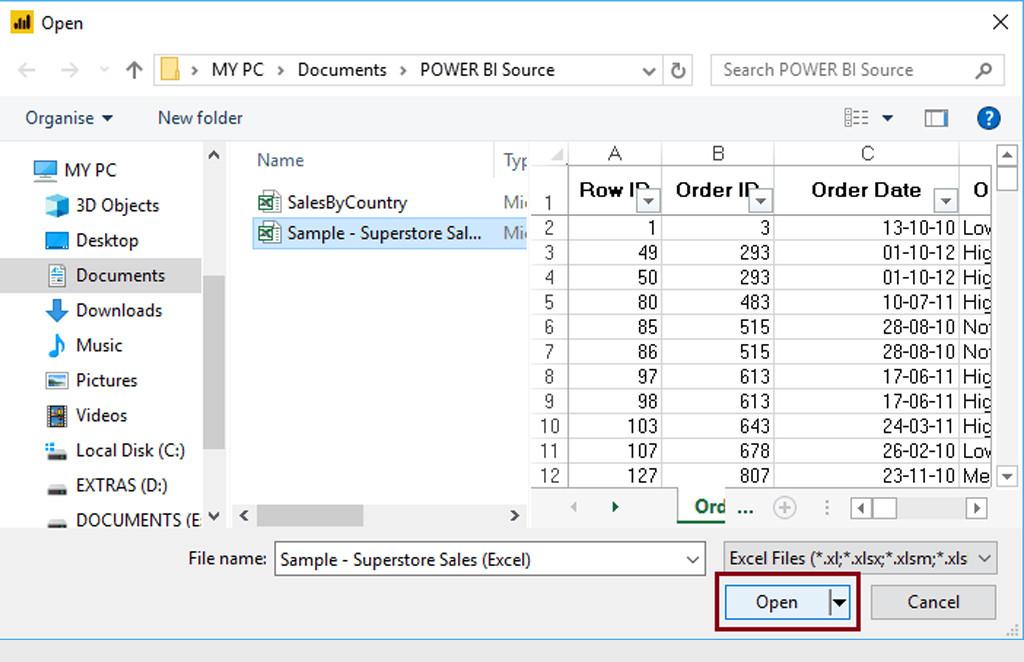1024x662 pixels.
Task: Open the view options dropdown arrow
Action: (888, 118)
